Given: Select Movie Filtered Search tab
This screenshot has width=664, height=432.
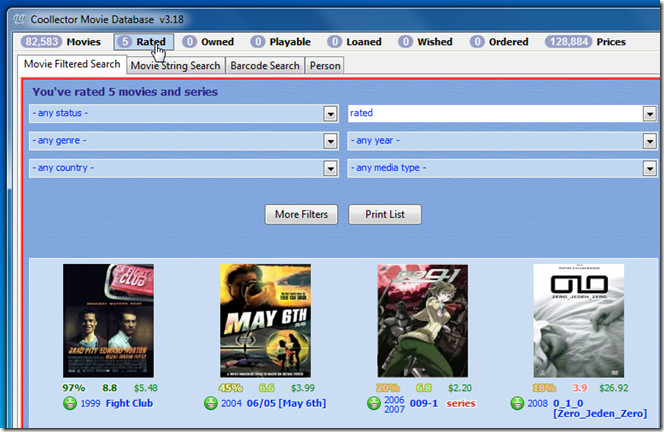Looking at the screenshot, I should tap(72, 64).
